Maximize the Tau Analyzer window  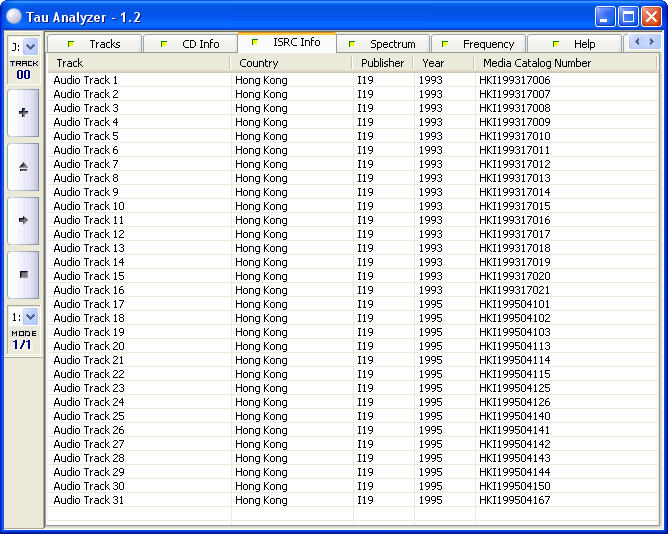pyautogui.click(x=627, y=16)
